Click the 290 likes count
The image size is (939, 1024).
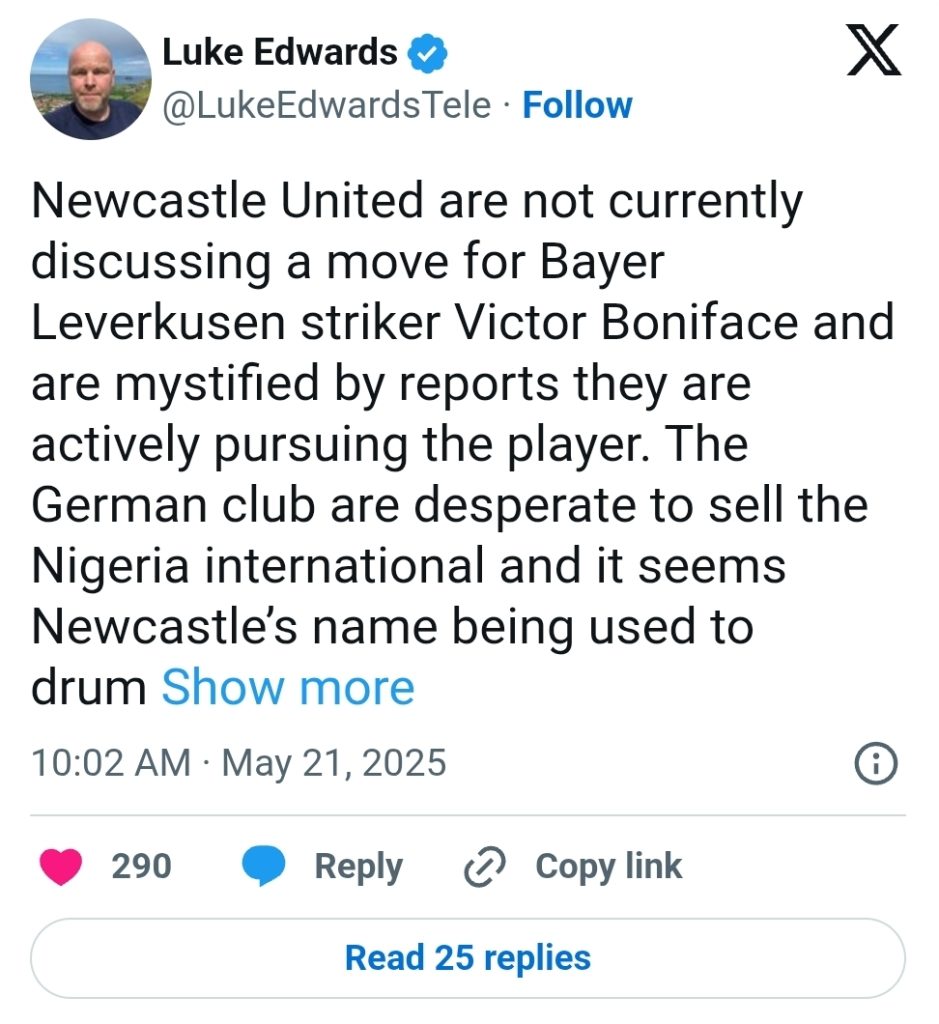(x=141, y=867)
